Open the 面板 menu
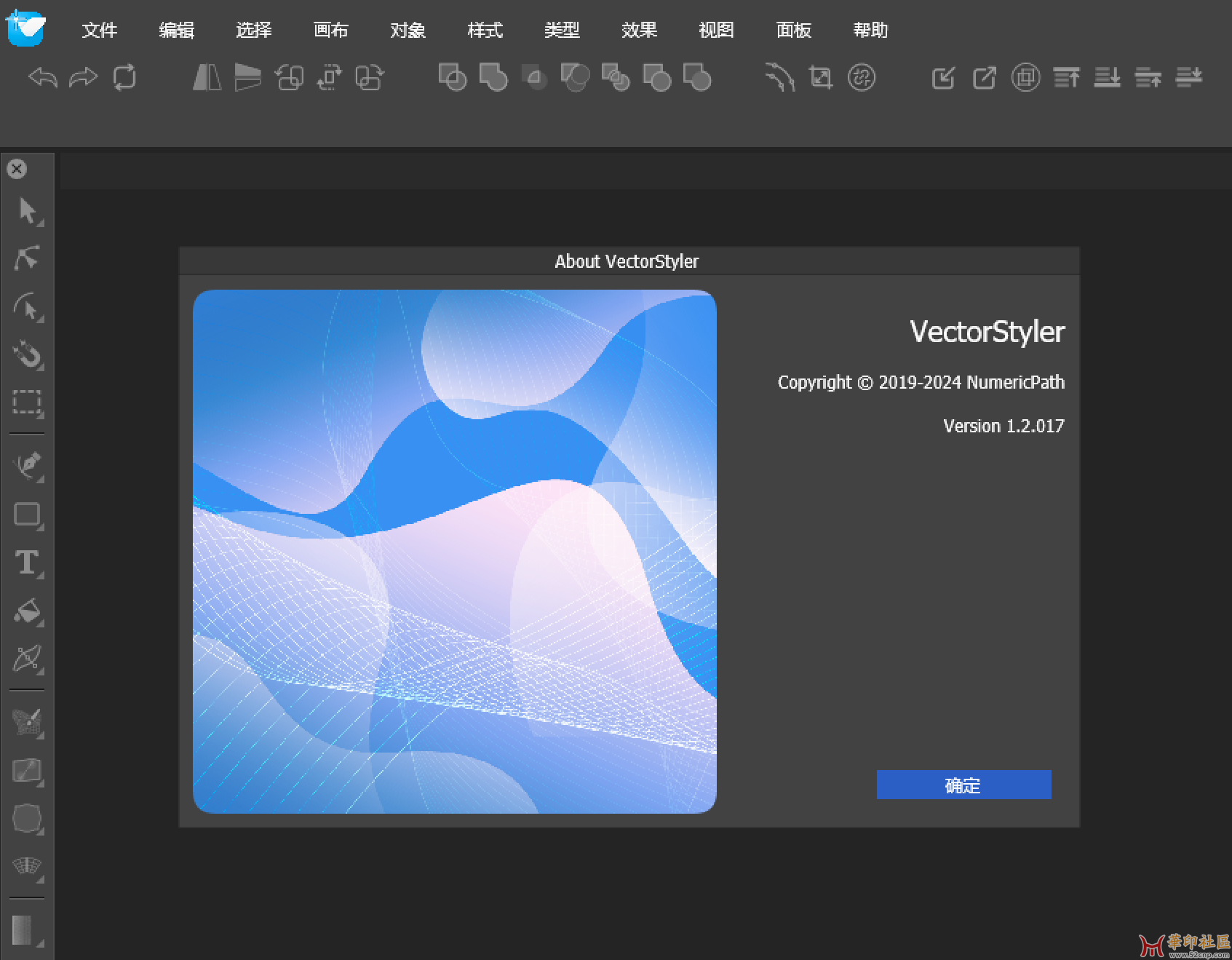1232x960 pixels. point(794,30)
